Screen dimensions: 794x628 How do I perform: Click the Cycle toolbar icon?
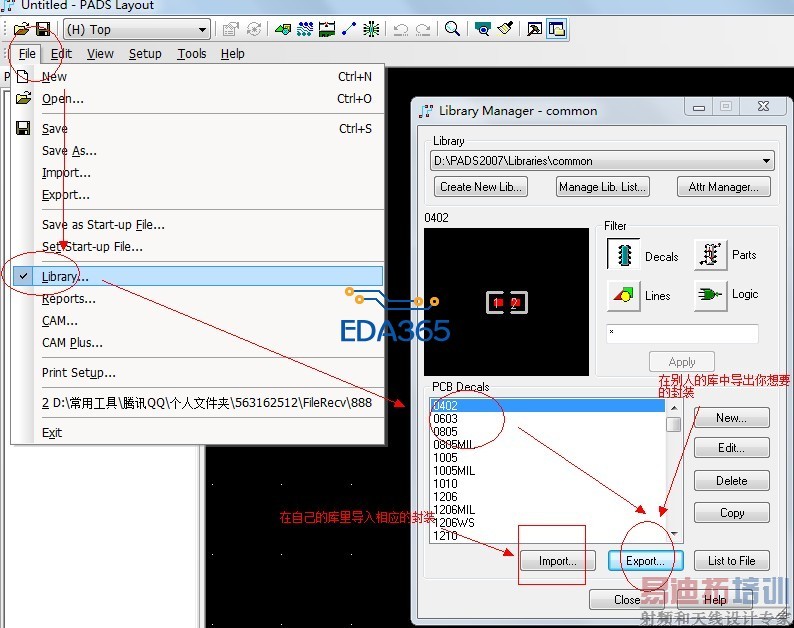254,29
